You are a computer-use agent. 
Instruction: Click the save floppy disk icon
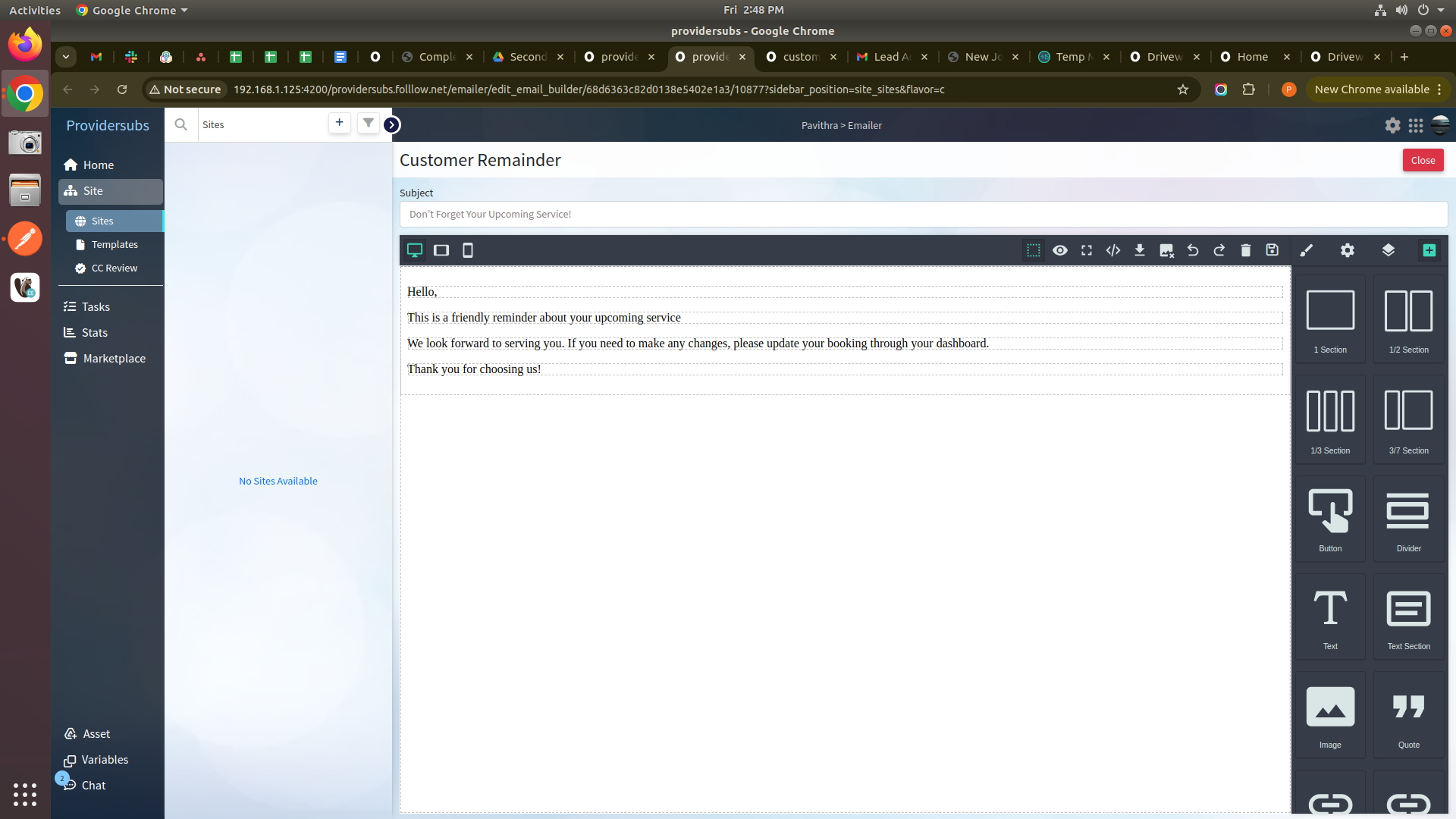[x=1272, y=250]
